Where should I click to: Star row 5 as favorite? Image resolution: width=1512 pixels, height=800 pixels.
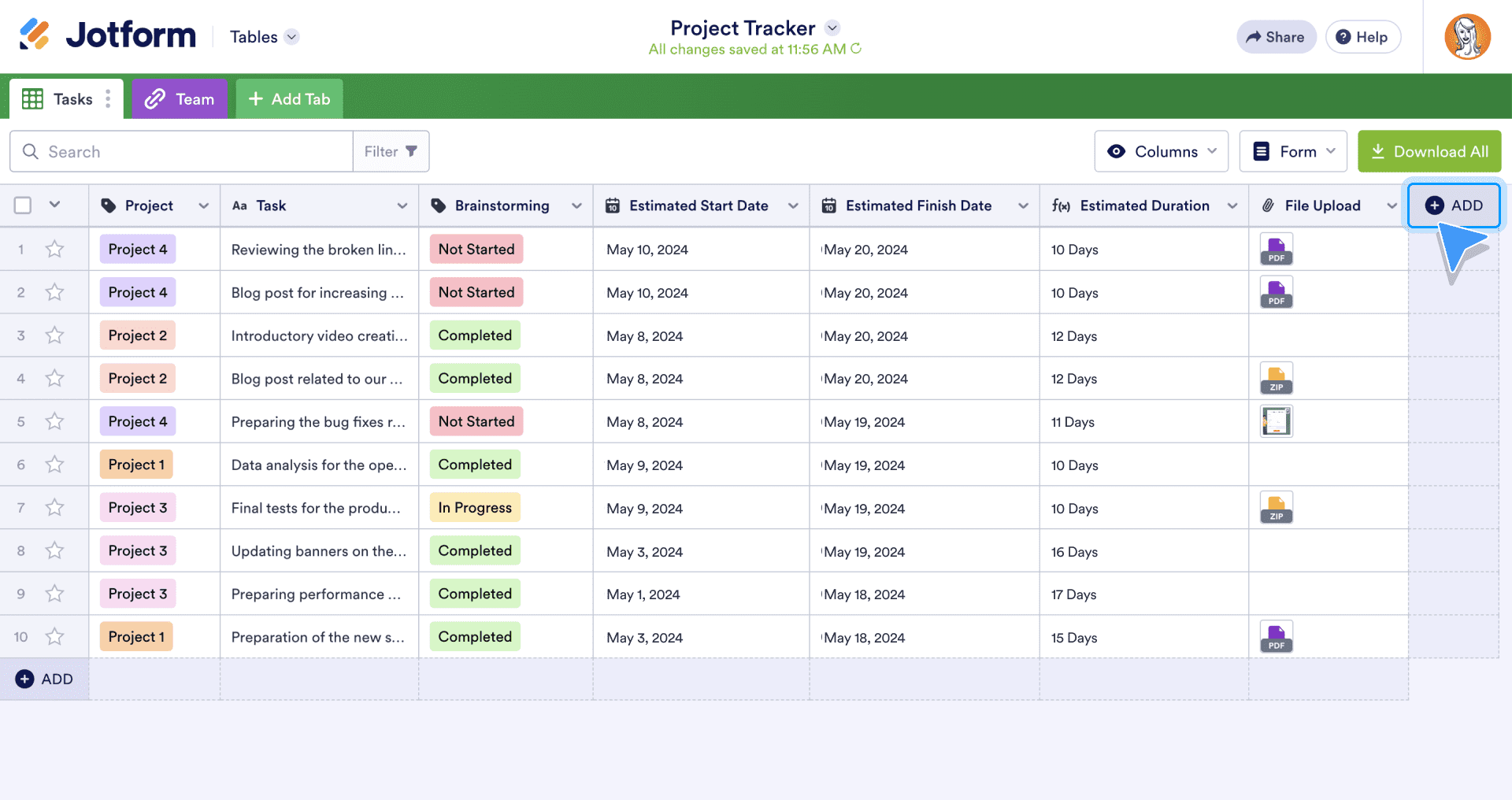54,422
